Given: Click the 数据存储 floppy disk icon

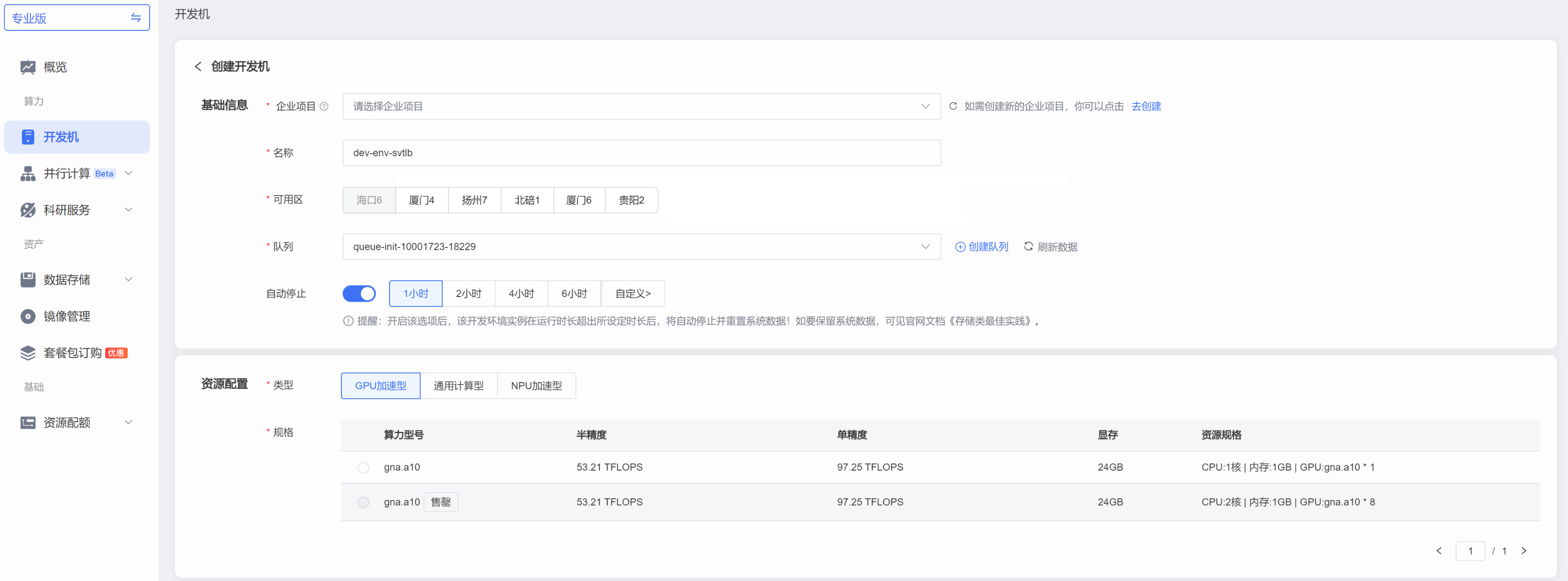Looking at the screenshot, I should pos(28,280).
